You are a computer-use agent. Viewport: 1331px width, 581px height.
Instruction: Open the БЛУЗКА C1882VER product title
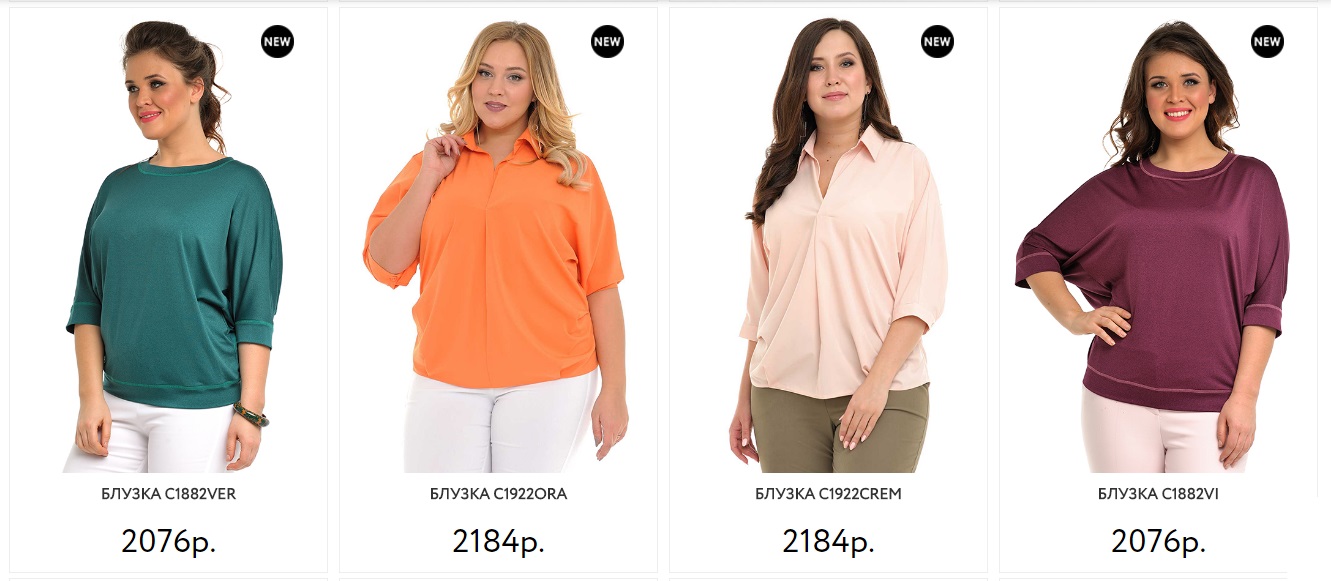point(169,494)
